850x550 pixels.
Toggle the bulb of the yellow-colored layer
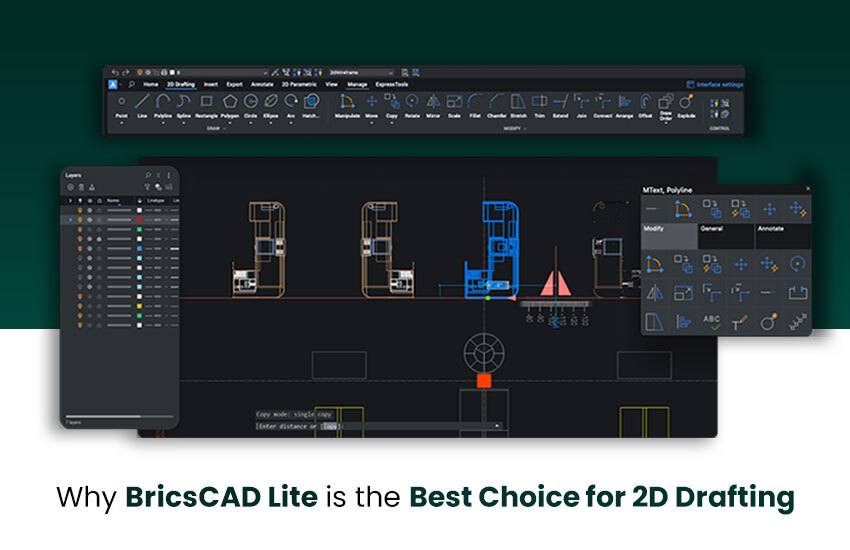(80, 306)
